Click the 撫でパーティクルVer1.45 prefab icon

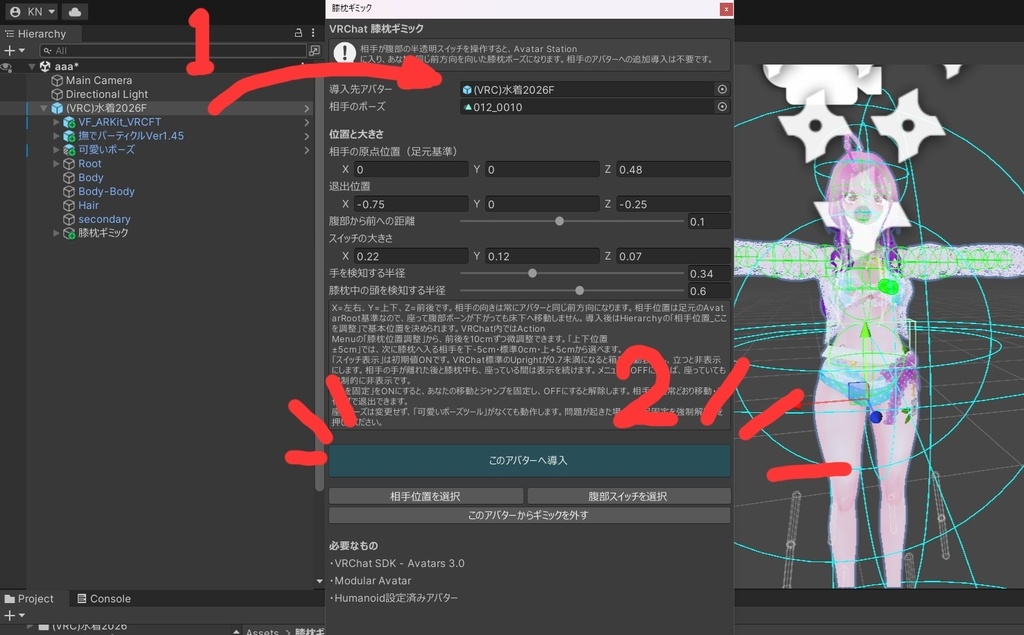coord(69,136)
